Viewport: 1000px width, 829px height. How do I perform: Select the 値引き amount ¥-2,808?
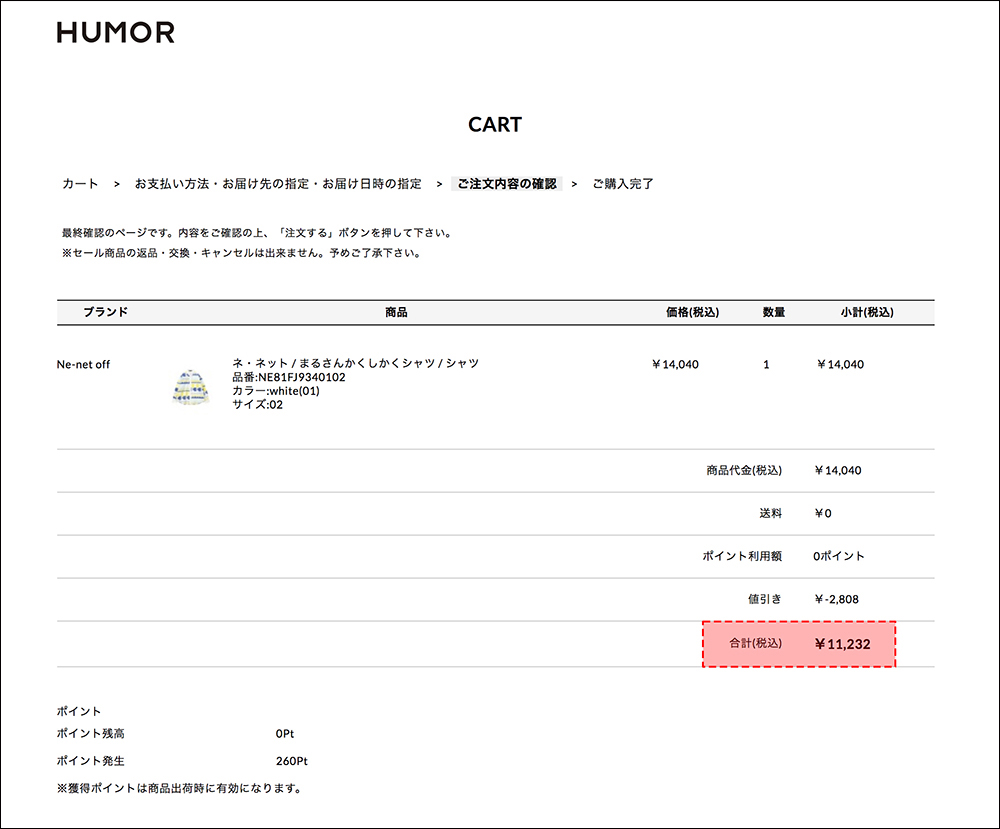coord(837,599)
